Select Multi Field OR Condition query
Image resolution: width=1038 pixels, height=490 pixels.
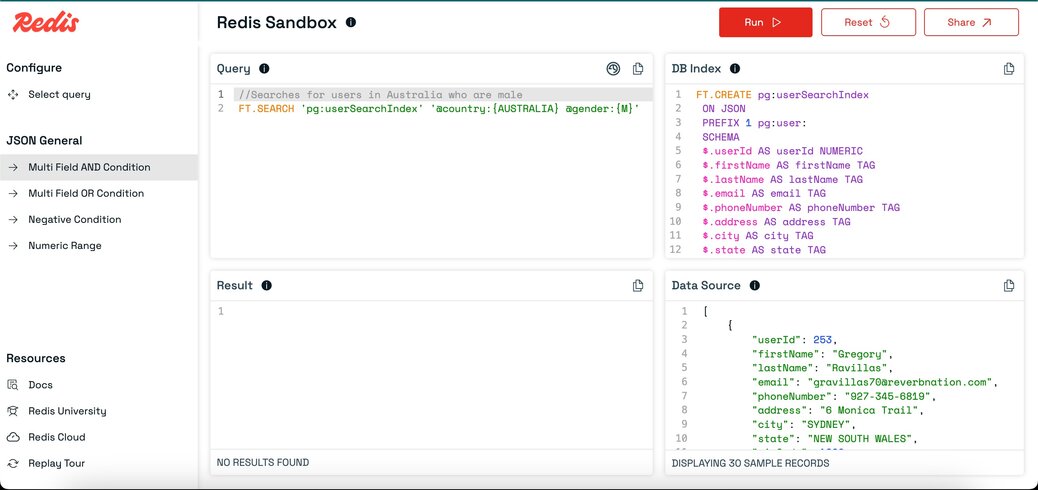pyautogui.click(x=85, y=193)
